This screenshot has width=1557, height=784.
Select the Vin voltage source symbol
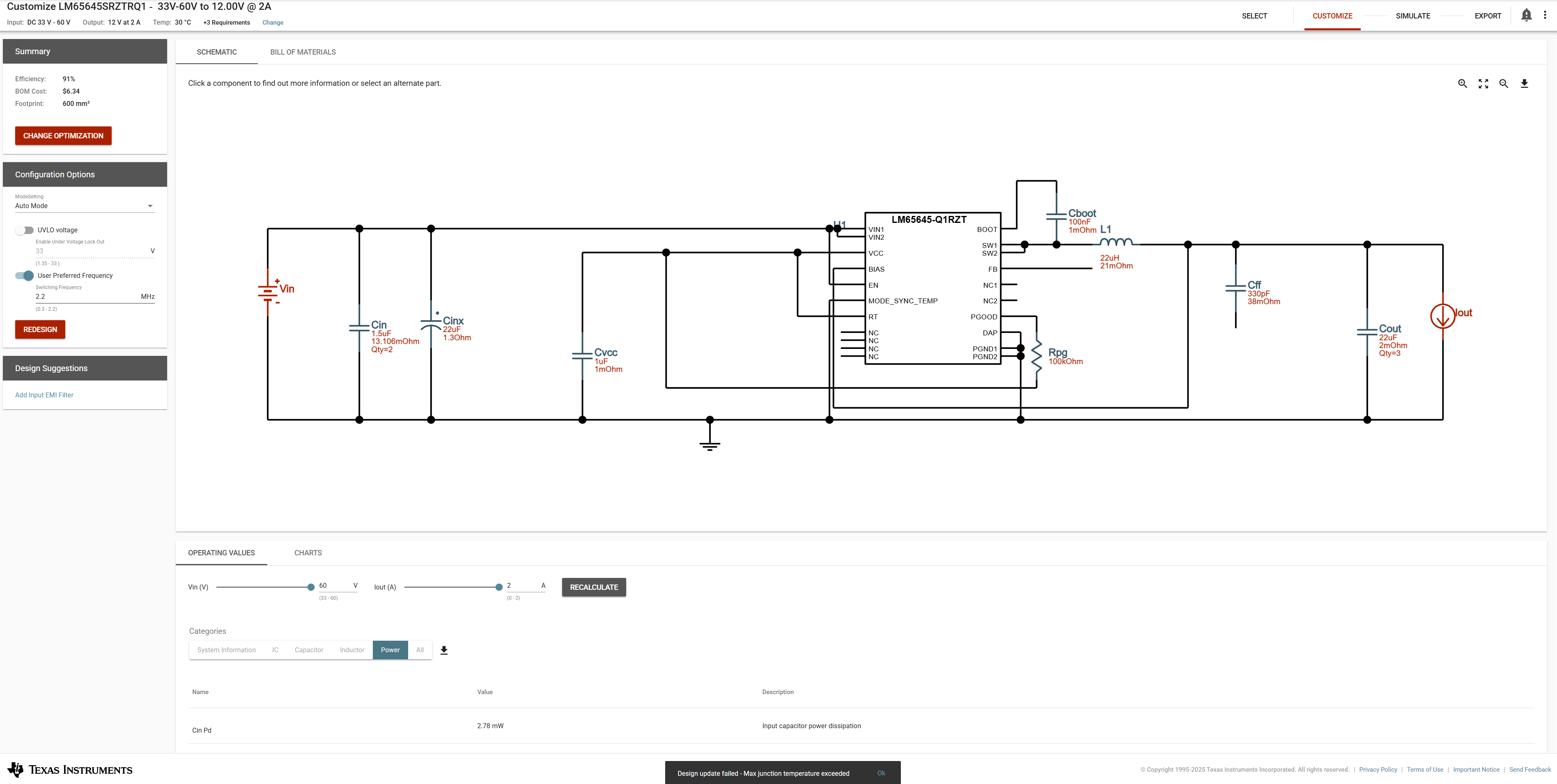pyautogui.click(x=268, y=292)
